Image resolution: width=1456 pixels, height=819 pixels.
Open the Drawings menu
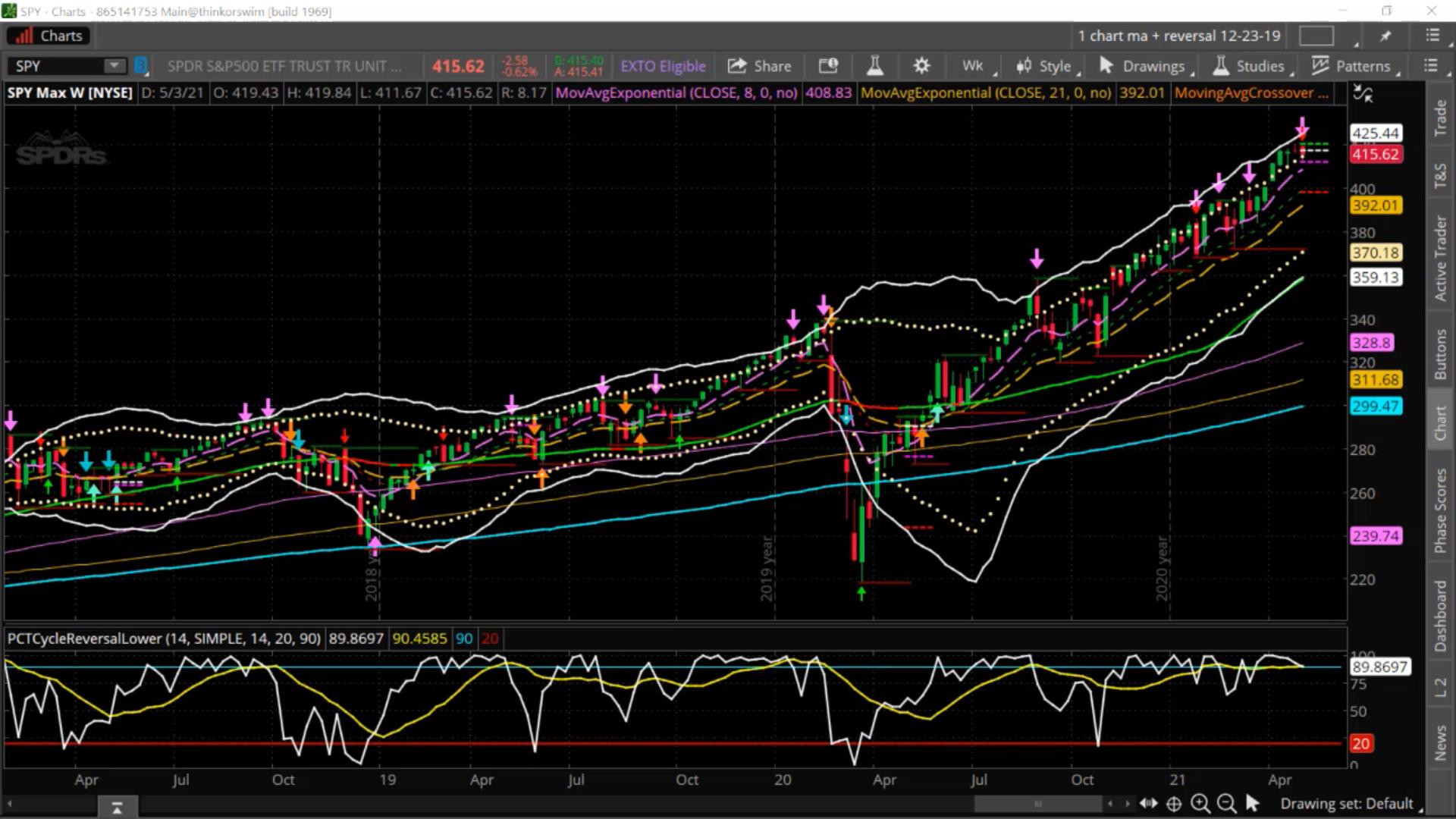coord(1145,66)
